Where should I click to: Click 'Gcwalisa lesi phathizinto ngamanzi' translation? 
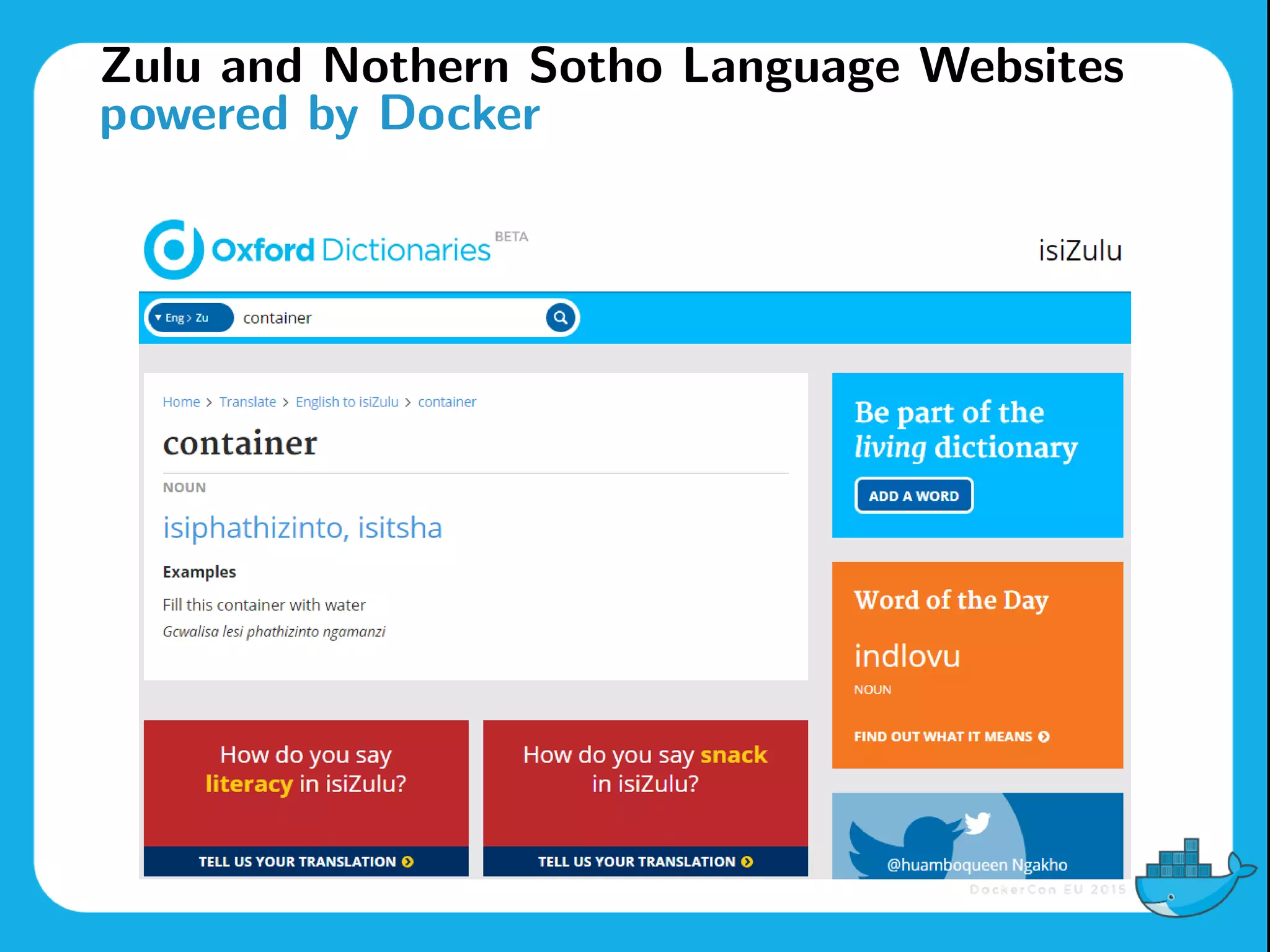pyautogui.click(x=273, y=632)
